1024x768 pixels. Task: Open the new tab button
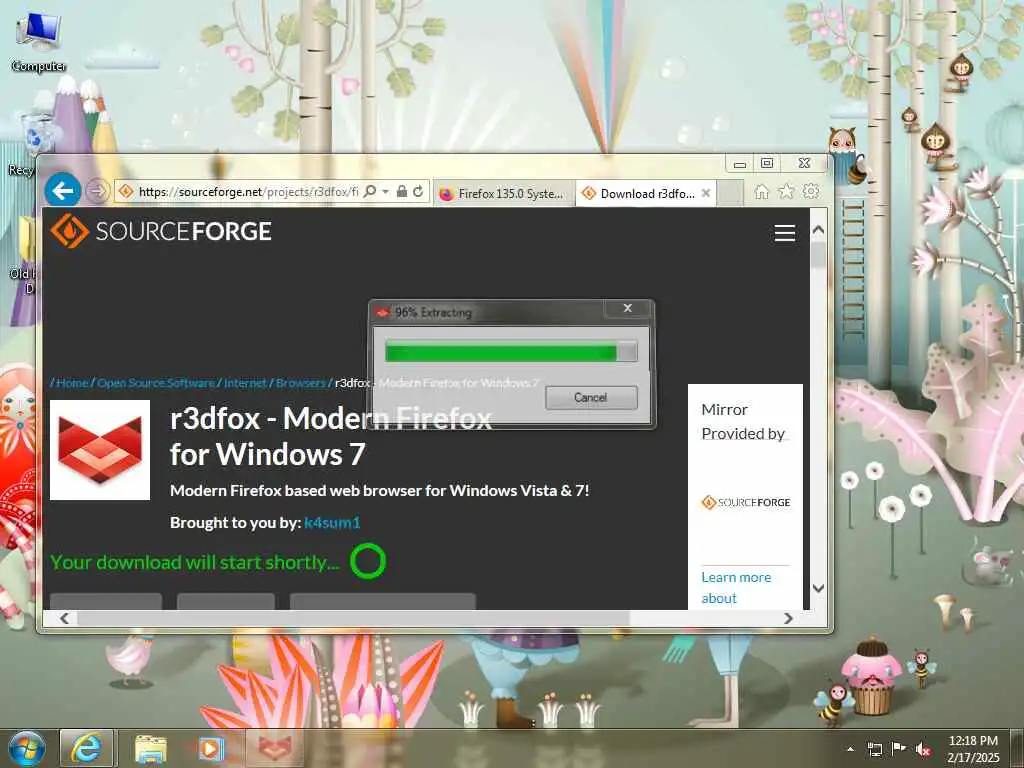coord(730,193)
